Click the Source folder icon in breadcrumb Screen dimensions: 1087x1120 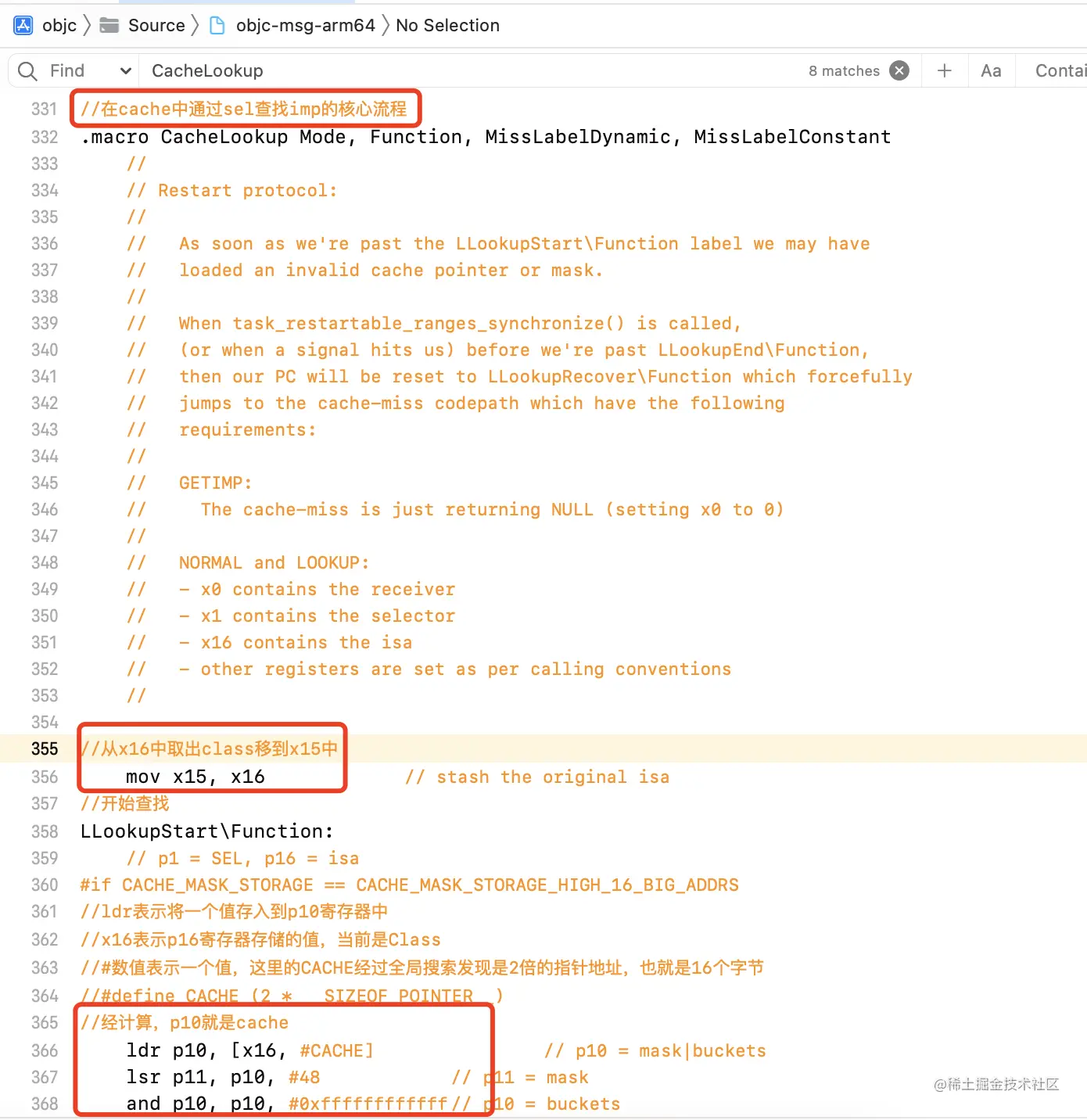[x=109, y=25]
